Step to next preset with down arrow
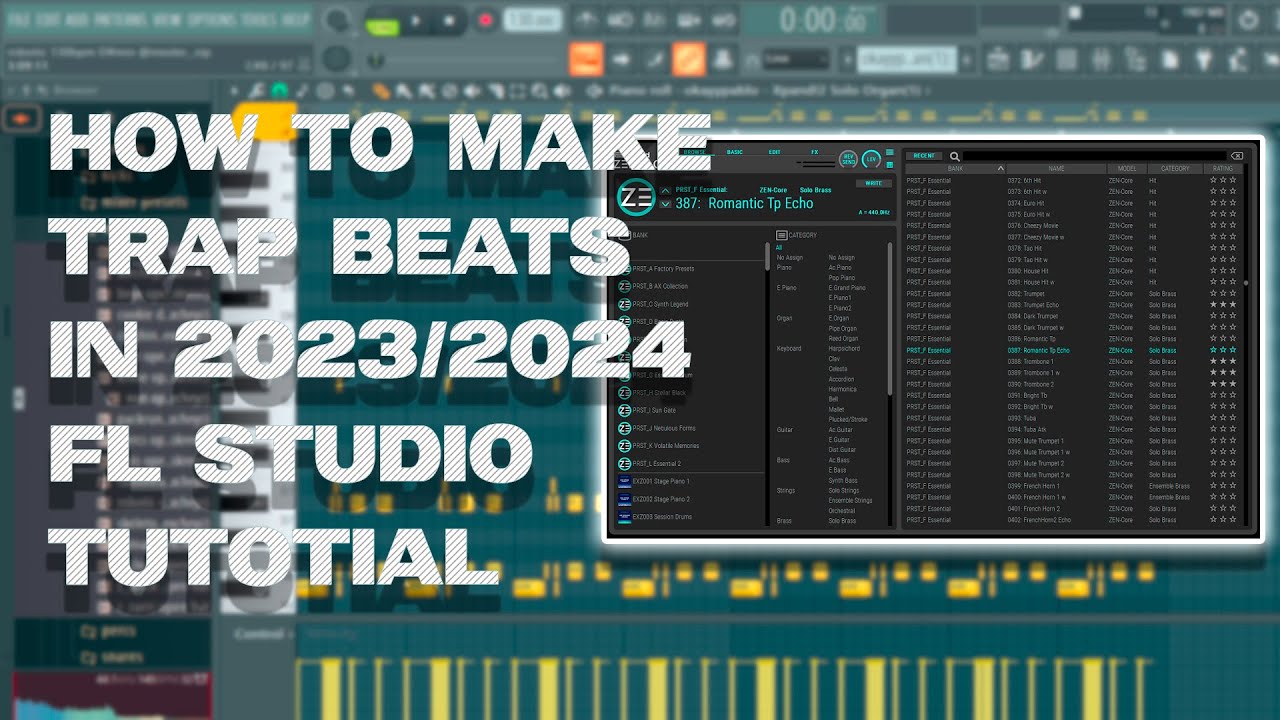Screen dimensions: 1280x720 click(x=666, y=204)
